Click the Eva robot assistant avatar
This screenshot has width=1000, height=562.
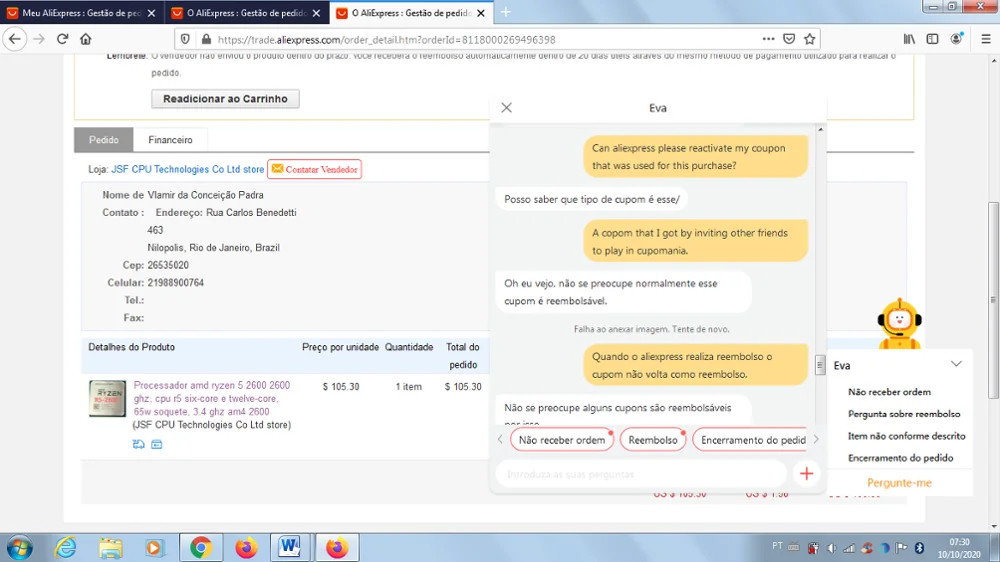pos(899,324)
